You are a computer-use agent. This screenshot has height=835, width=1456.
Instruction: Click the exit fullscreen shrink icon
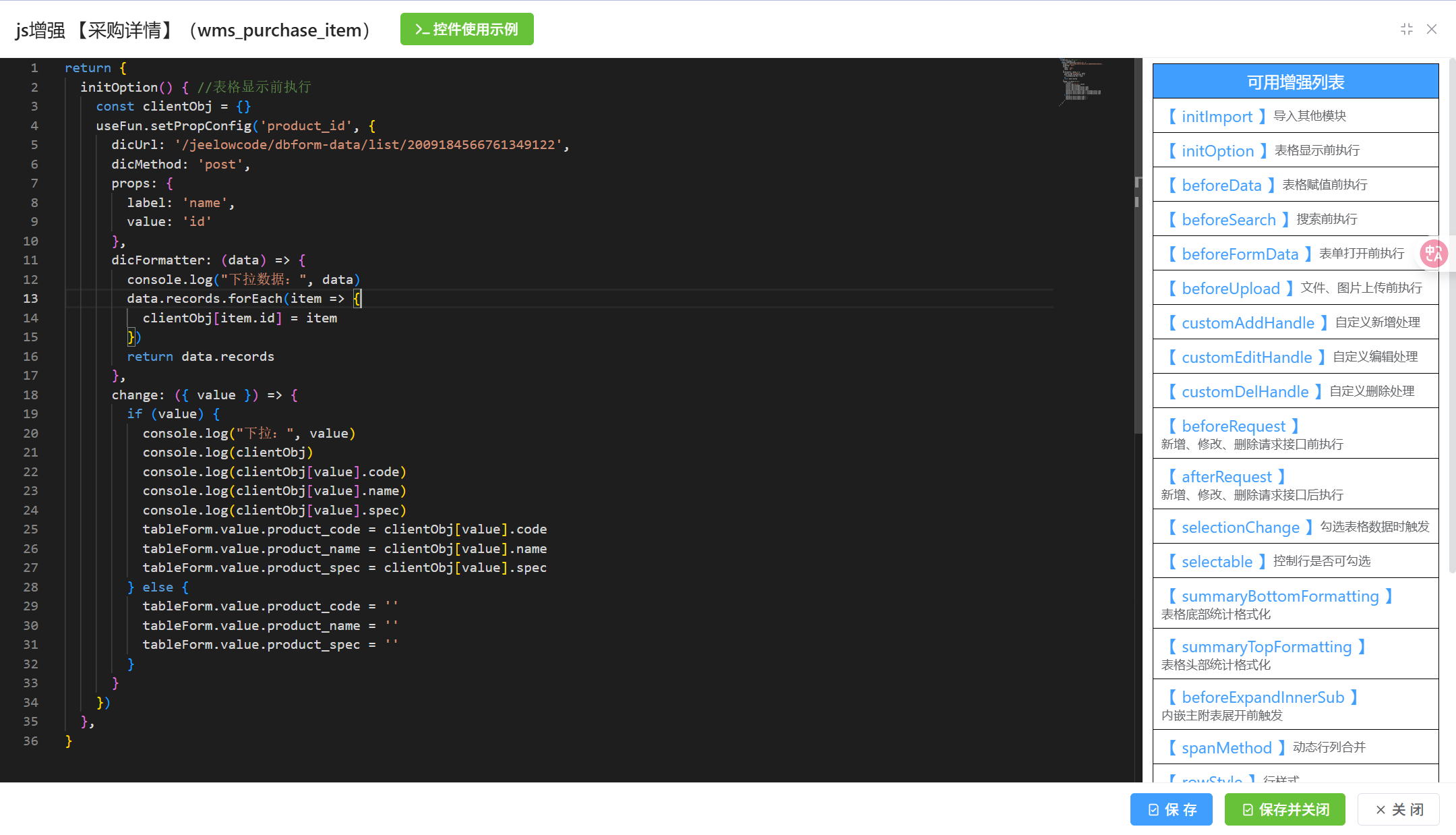click(x=1406, y=29)
